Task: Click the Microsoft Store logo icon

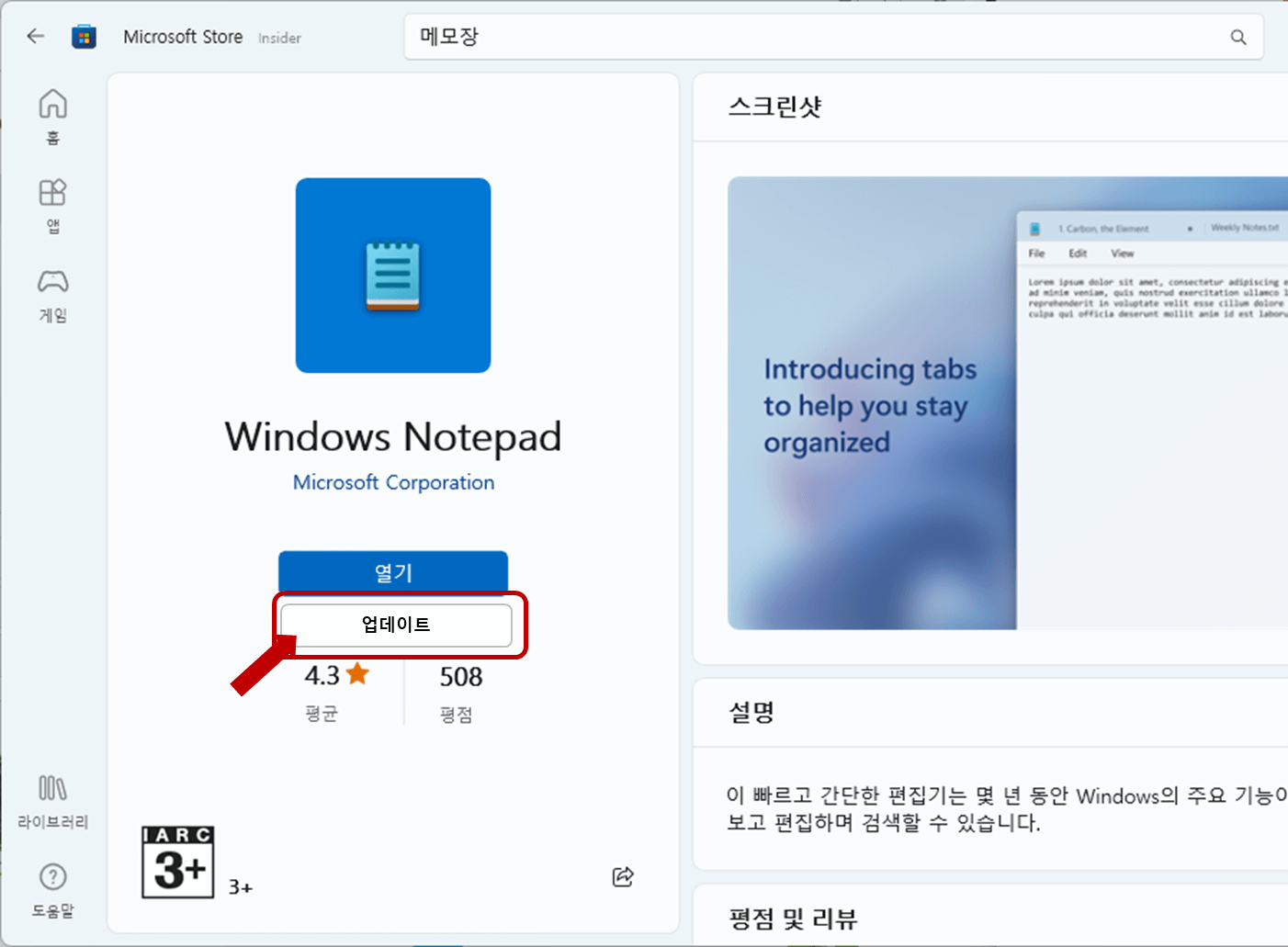Action: [x=85, y=37]
